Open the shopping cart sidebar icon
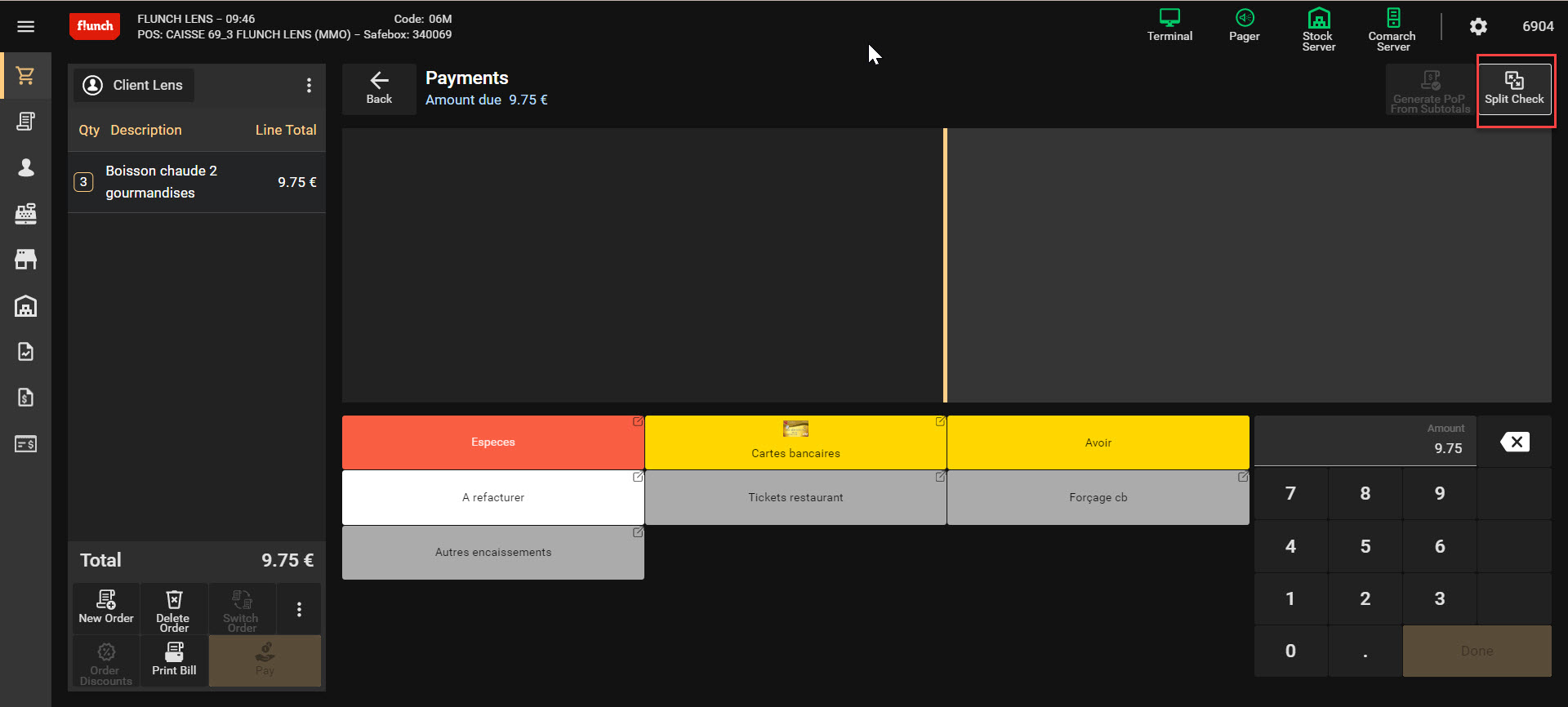Image resolution: width=1568 pixels, height=707 pixels. click(x=26, y=76)
